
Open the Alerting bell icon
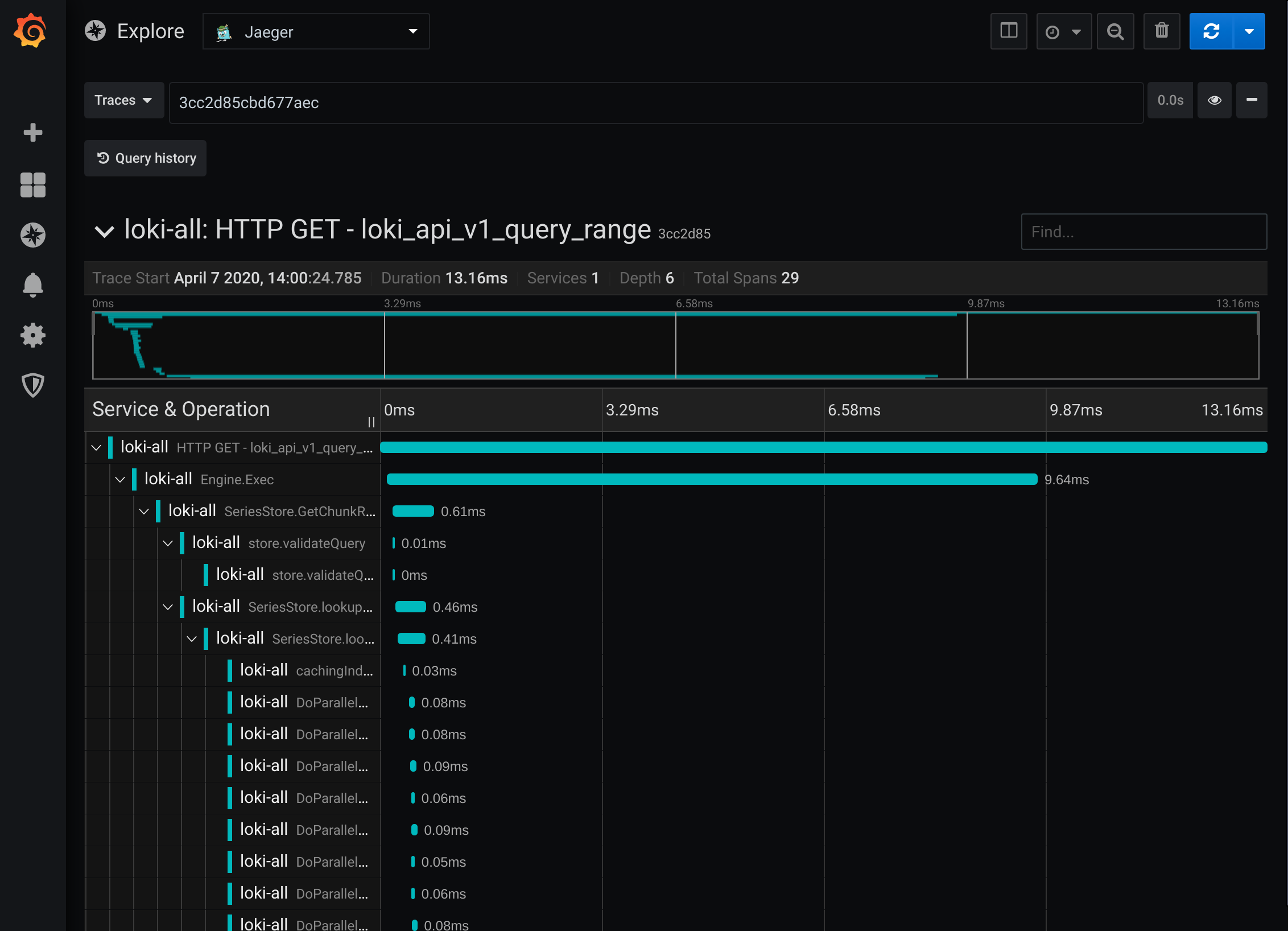pos(32,285)
